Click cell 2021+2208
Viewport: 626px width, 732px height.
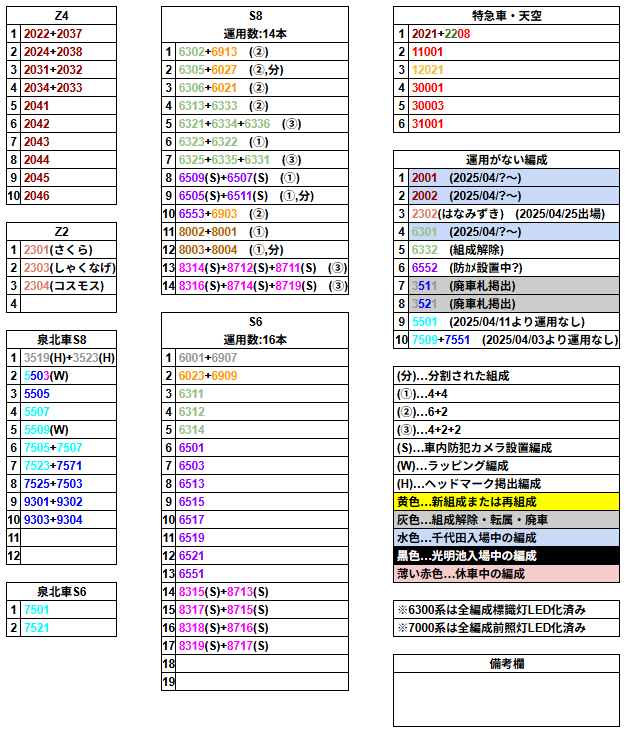point(513,34)
